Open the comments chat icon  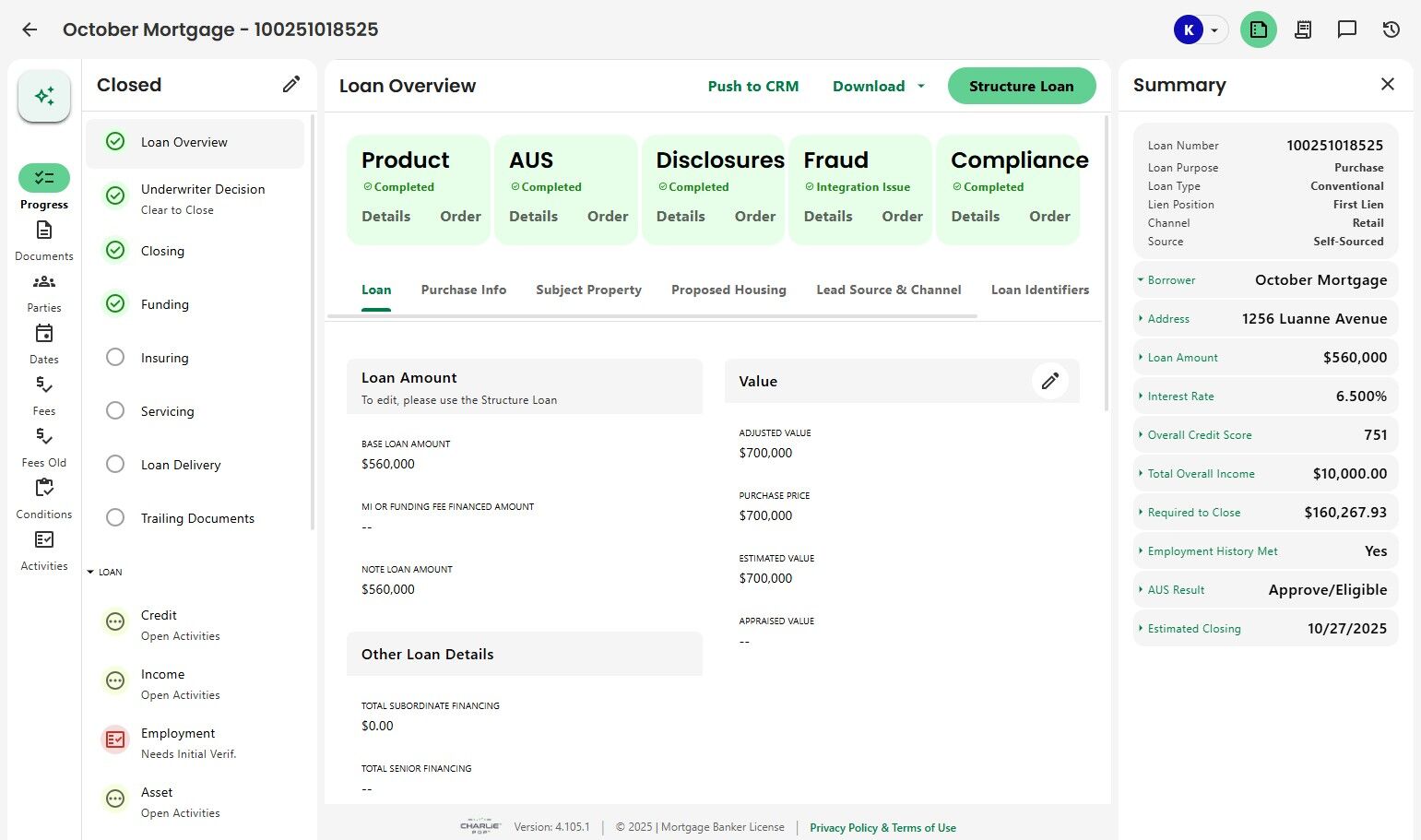[x=1346, y=30]
